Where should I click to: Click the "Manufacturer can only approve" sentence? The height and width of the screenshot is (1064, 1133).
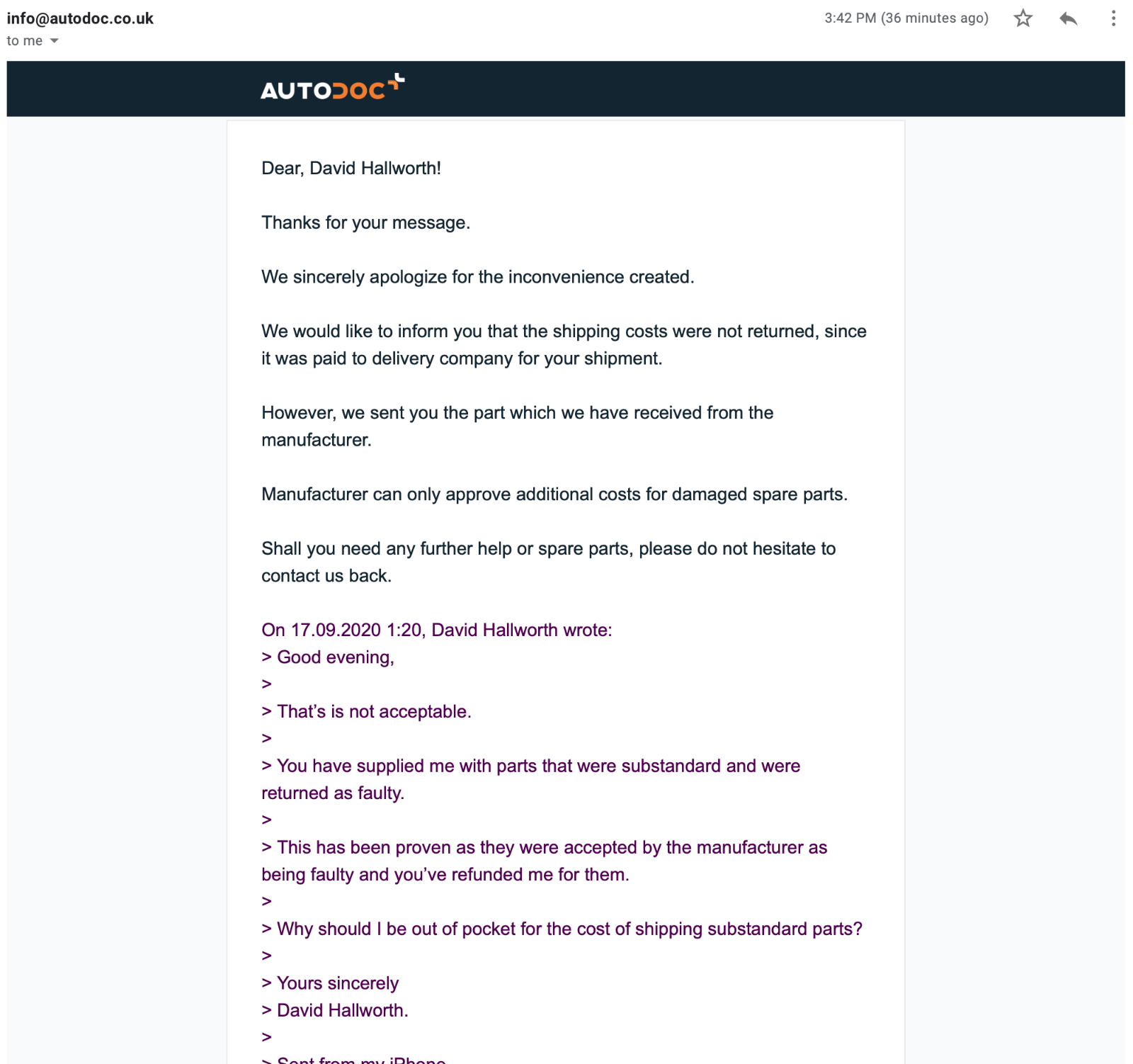554,494
